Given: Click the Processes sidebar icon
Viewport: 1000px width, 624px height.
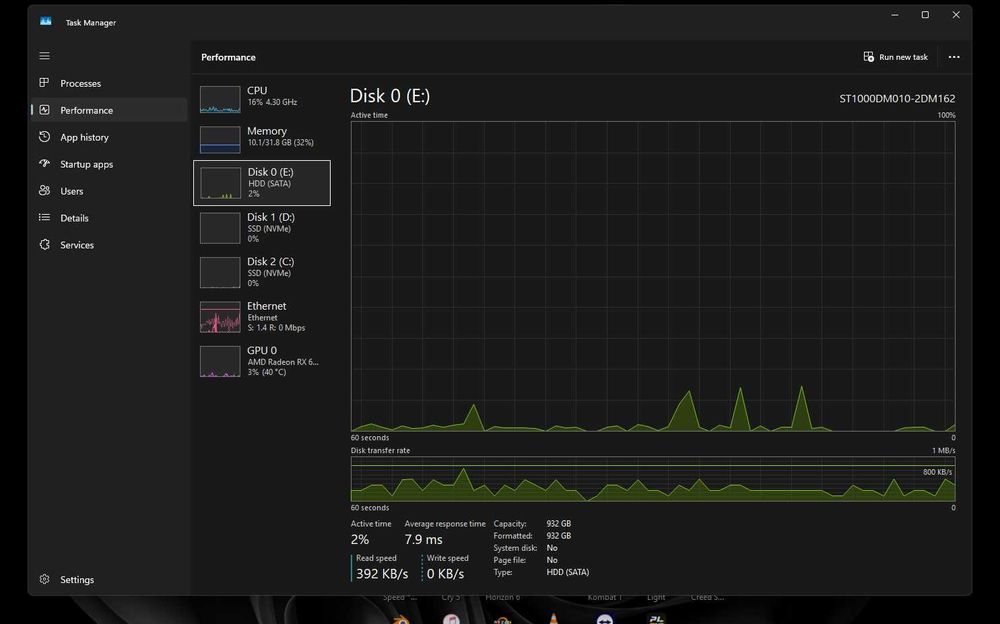Looking at the screenshot, I should (44, 83).
